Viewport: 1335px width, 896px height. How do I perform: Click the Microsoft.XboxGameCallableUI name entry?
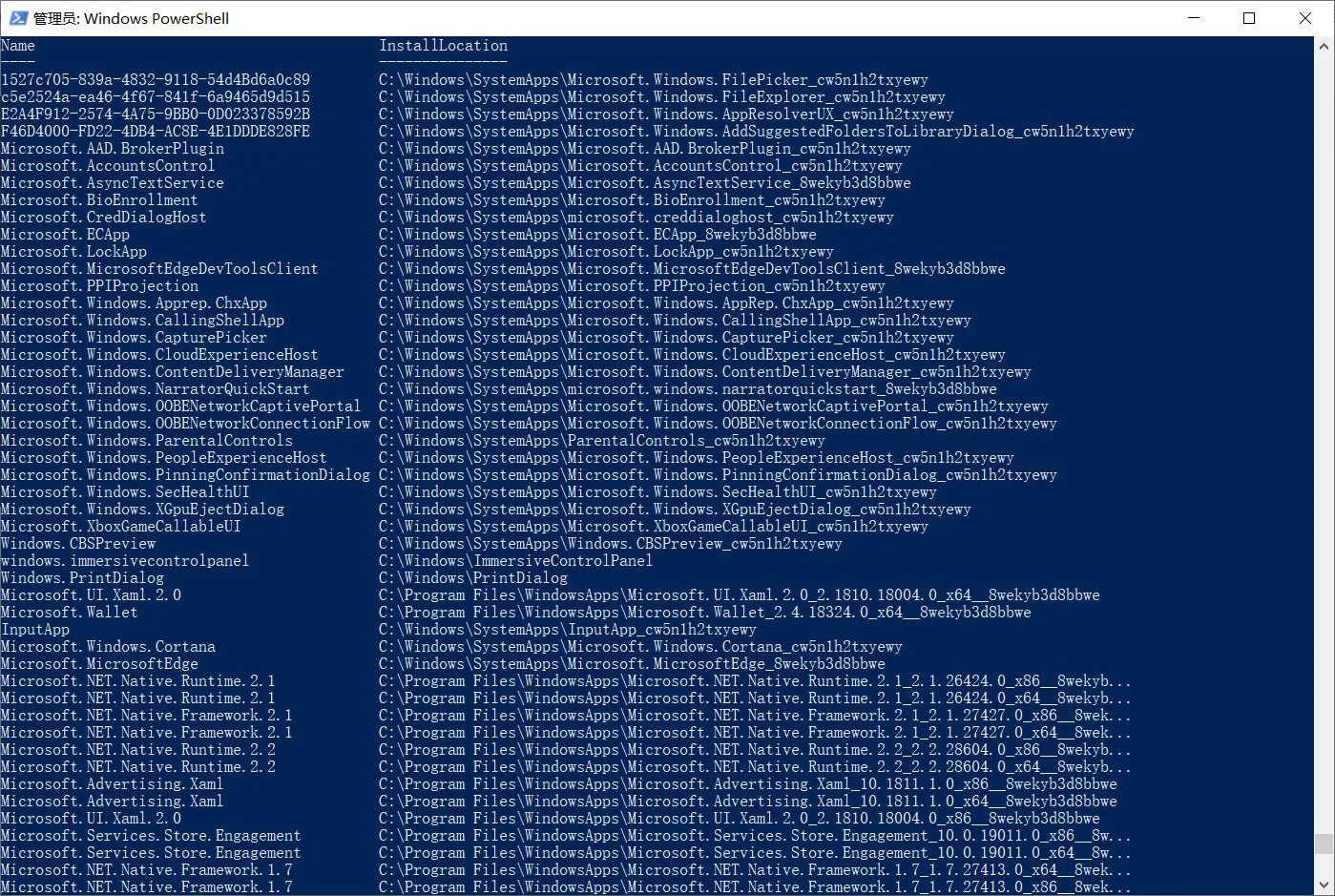click(x=121, y=527)
